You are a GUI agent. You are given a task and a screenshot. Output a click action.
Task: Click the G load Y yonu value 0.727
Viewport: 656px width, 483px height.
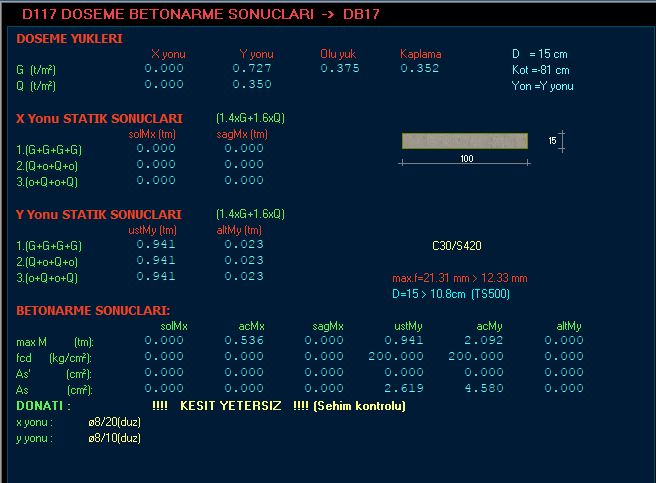tap(252, 68)
